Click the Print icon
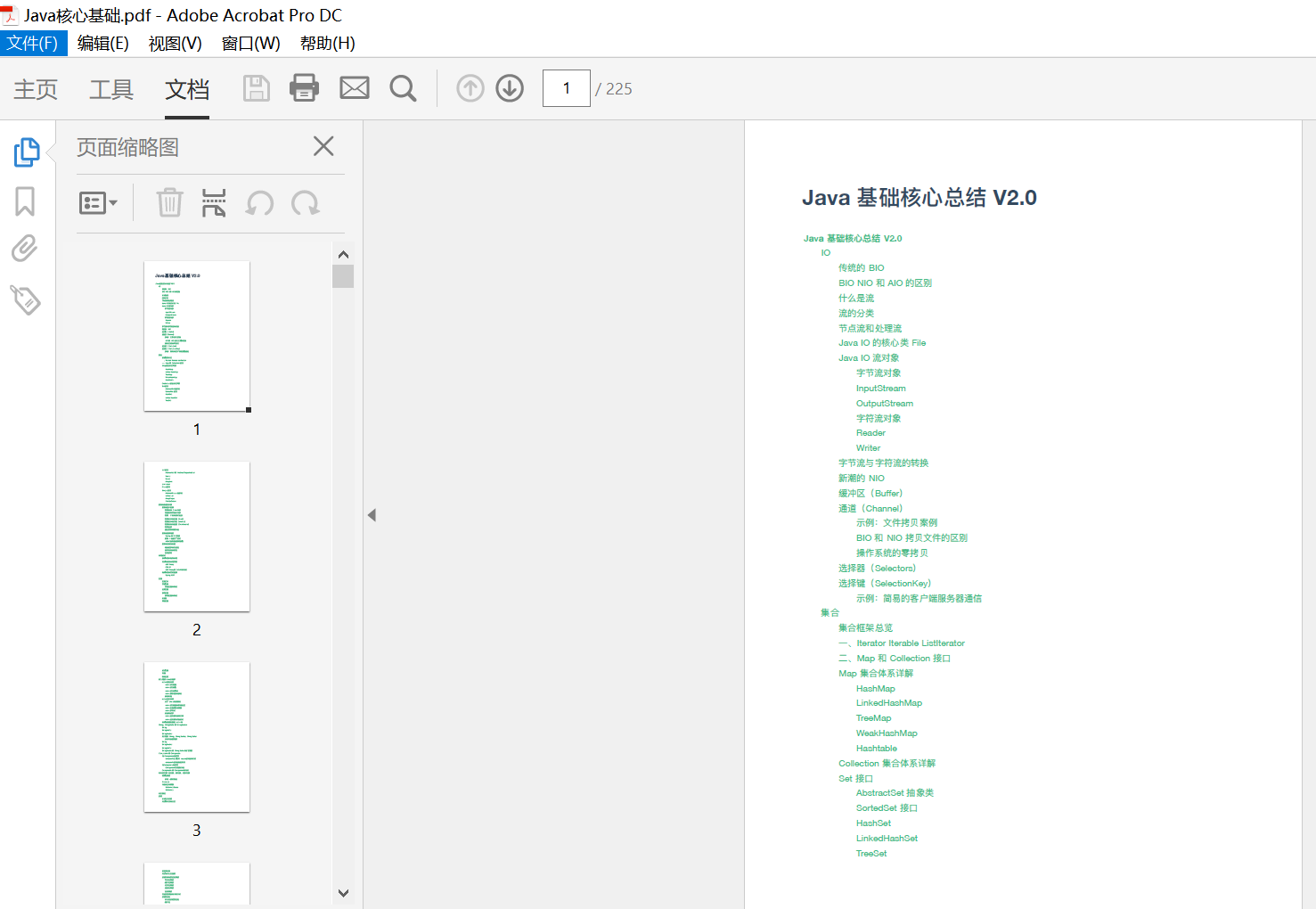 click(305, 88)
